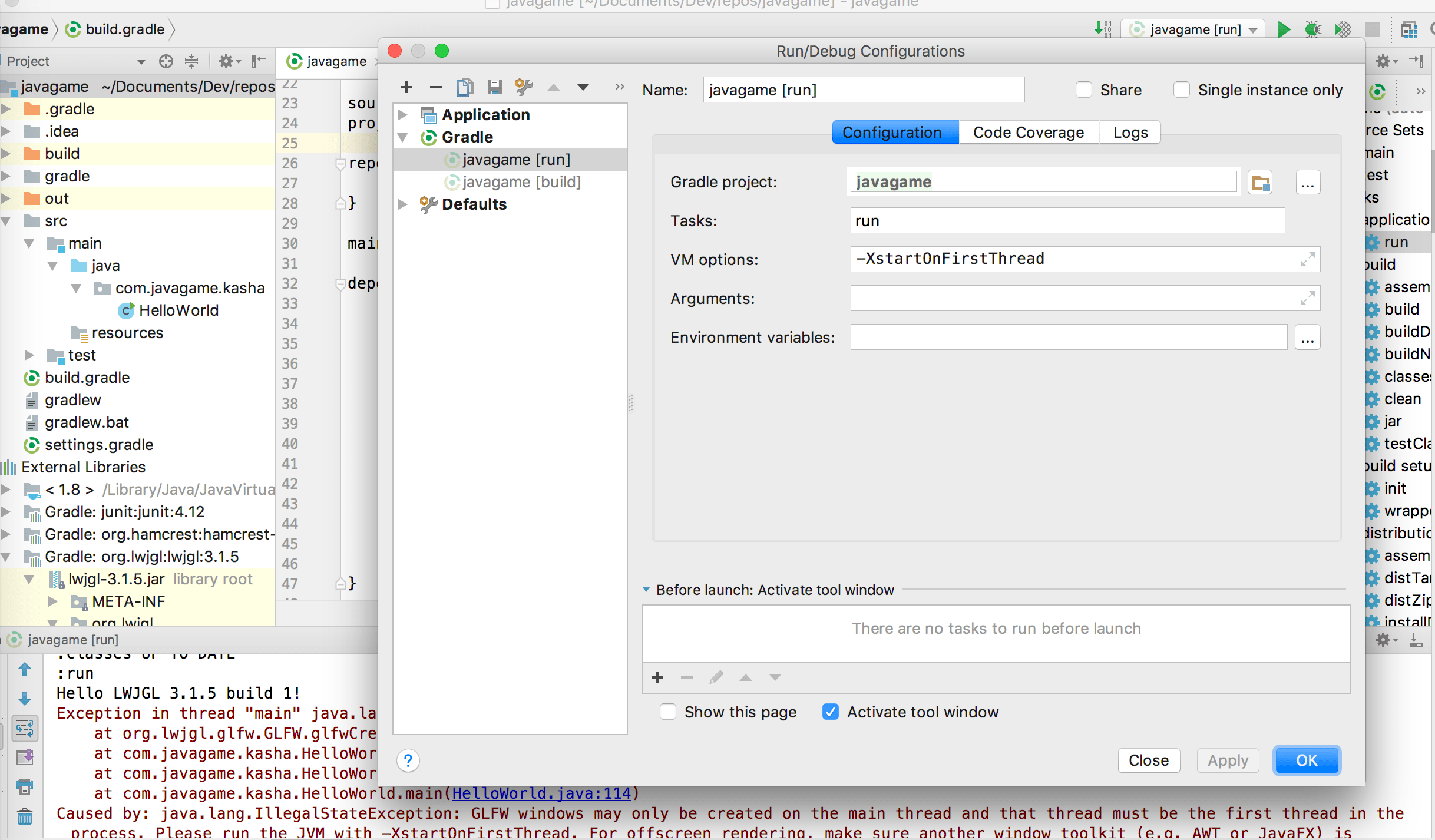This screenshot has width=1435, height=840.
Task: Open the Logs tab
Action: [x=1130, y=133]
